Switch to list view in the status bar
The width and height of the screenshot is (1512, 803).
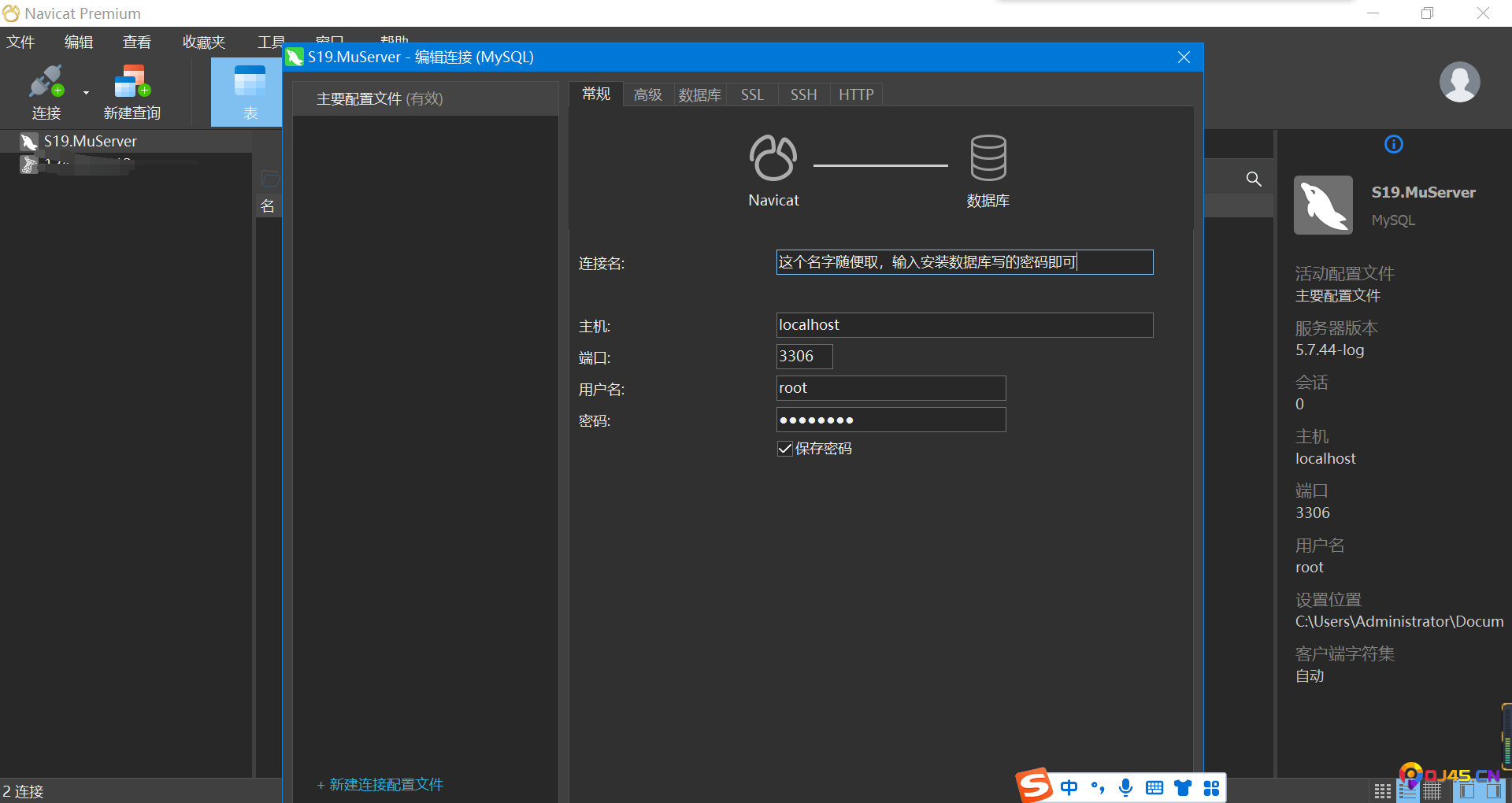click(x=1407, y=792)
